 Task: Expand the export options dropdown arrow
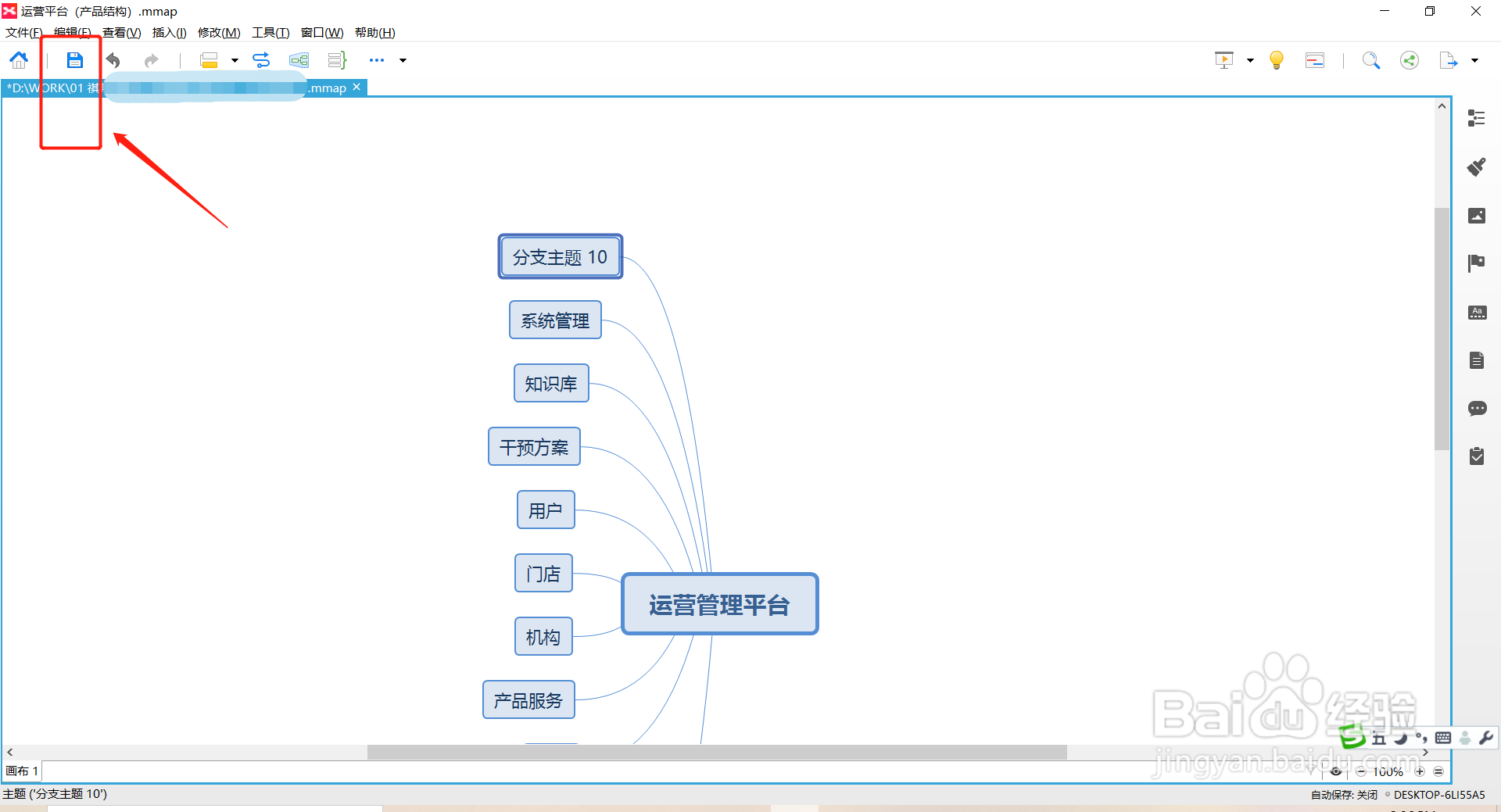click(1475, 60)
